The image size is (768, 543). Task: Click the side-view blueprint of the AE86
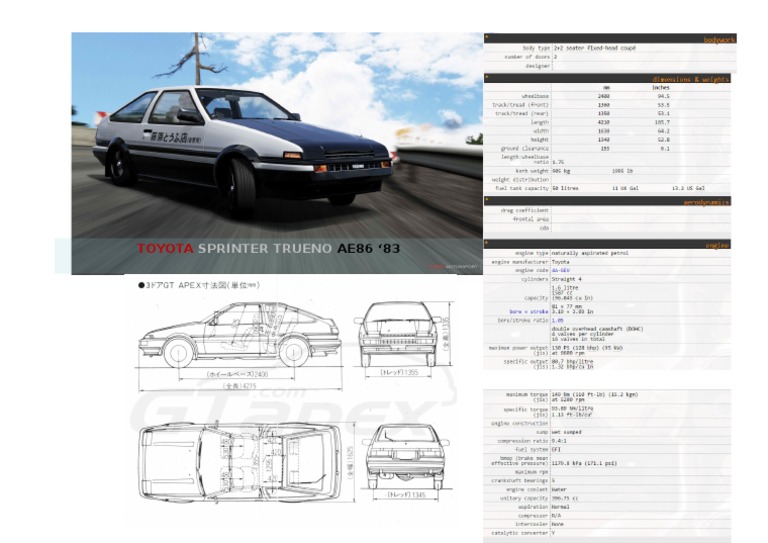click(240, 335)
